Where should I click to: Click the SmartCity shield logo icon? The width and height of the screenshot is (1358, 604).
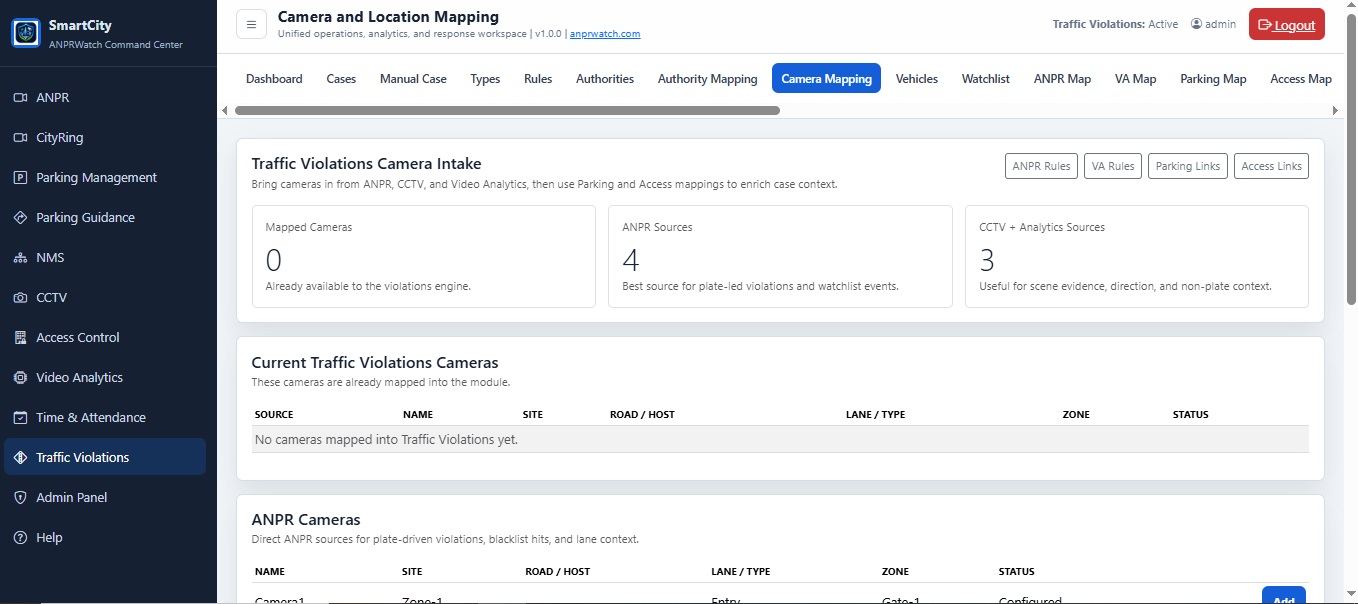pos(26,33)
